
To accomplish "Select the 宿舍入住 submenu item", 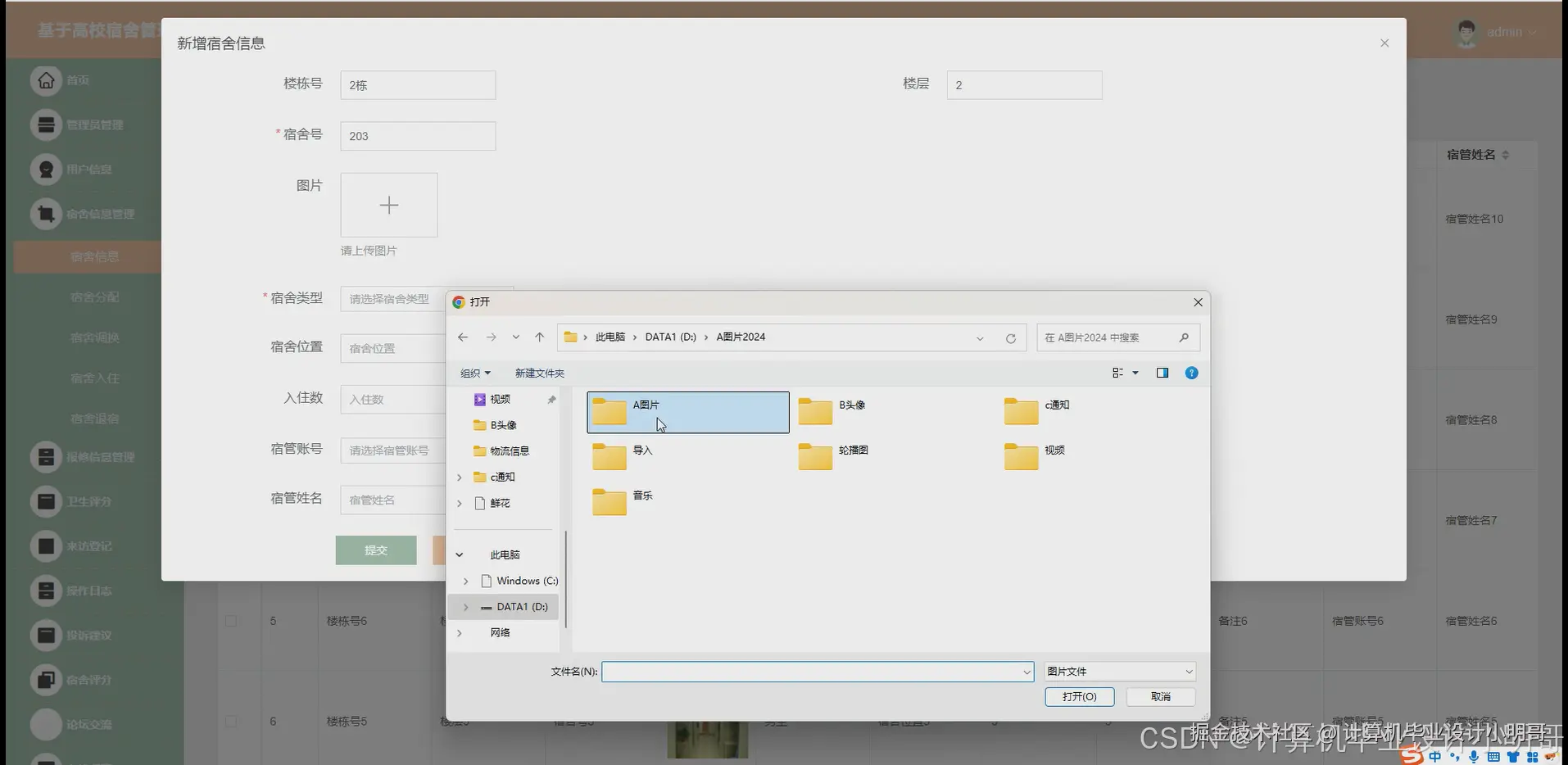I will click(94, 378).
